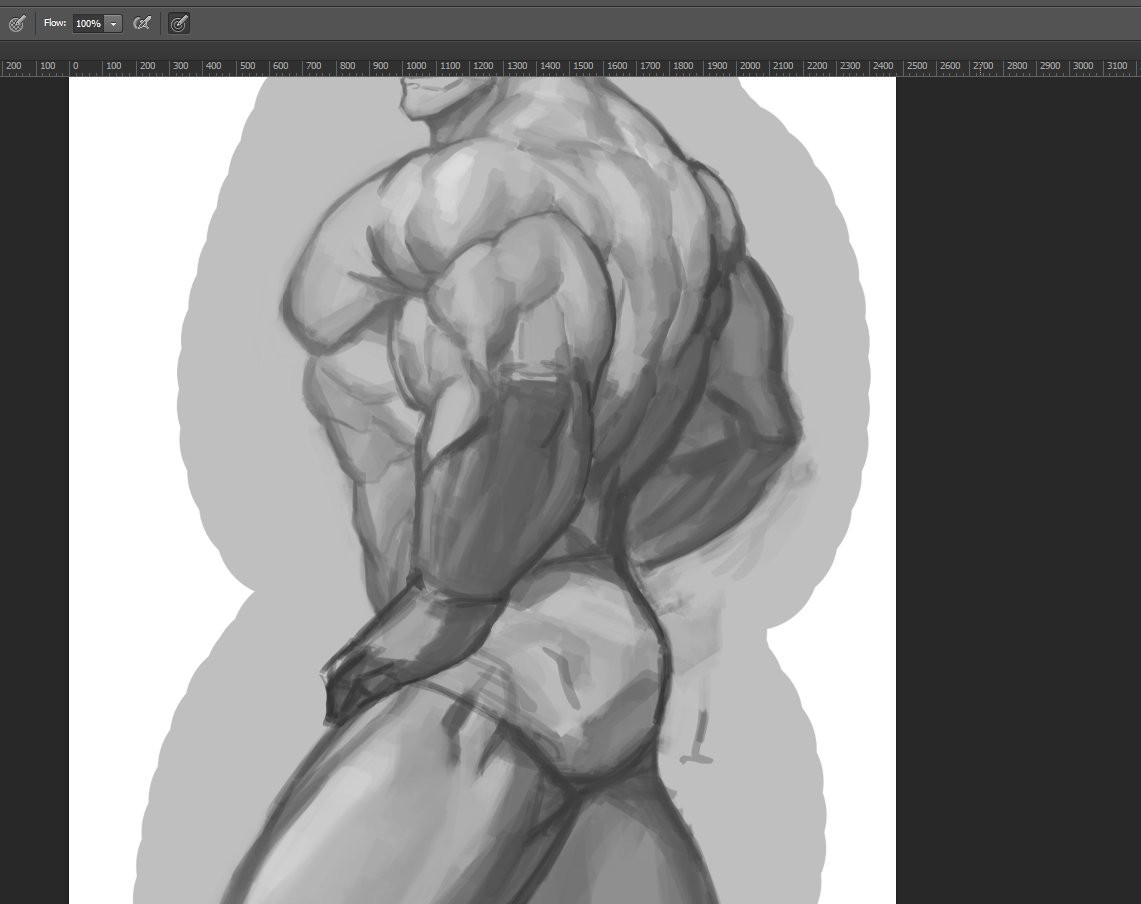Toggle the highlighted pressure for size icon
1141x904 pixels.
point(179,23)
